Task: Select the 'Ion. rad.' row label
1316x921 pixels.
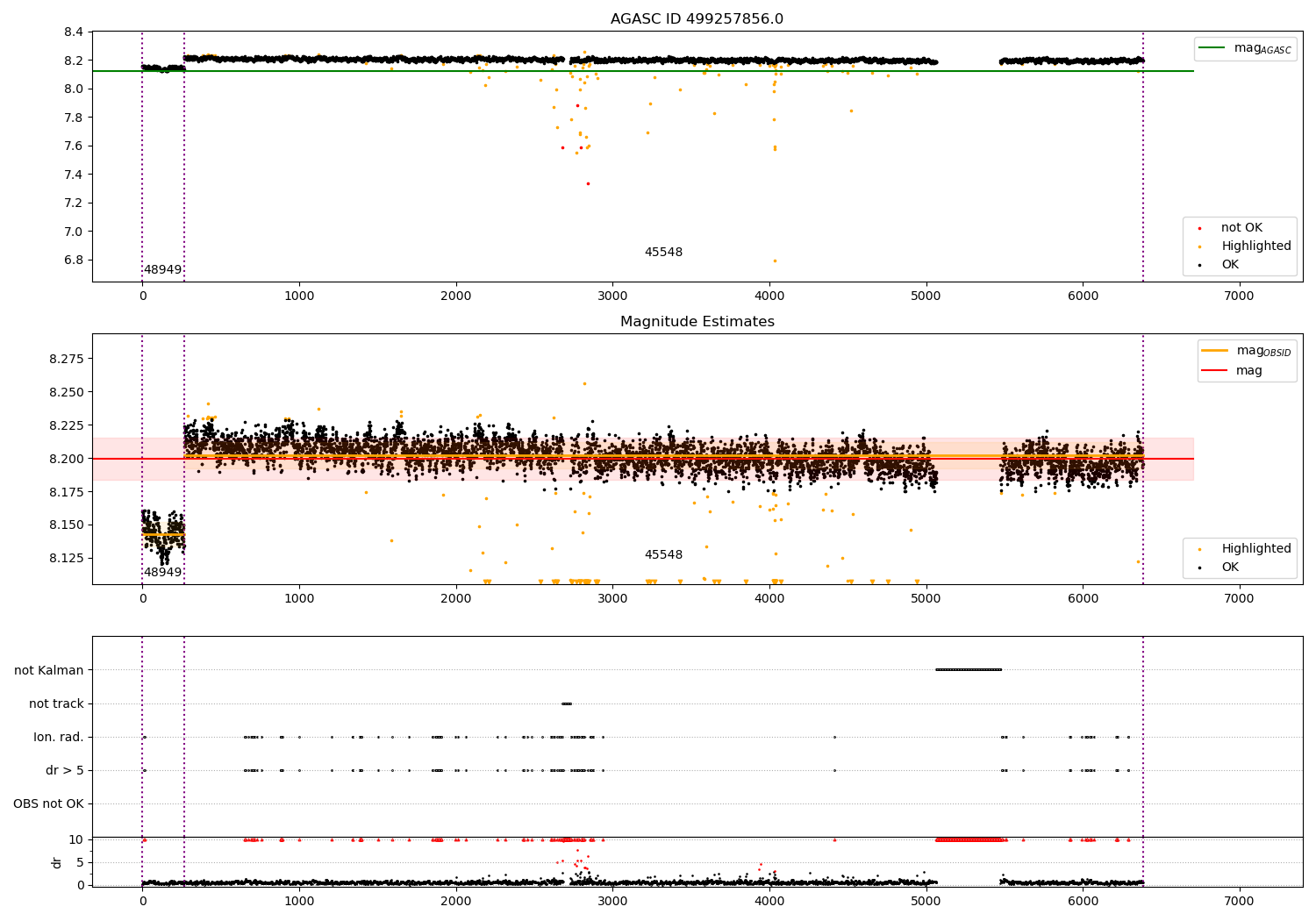Action: (x=59, y=737)
